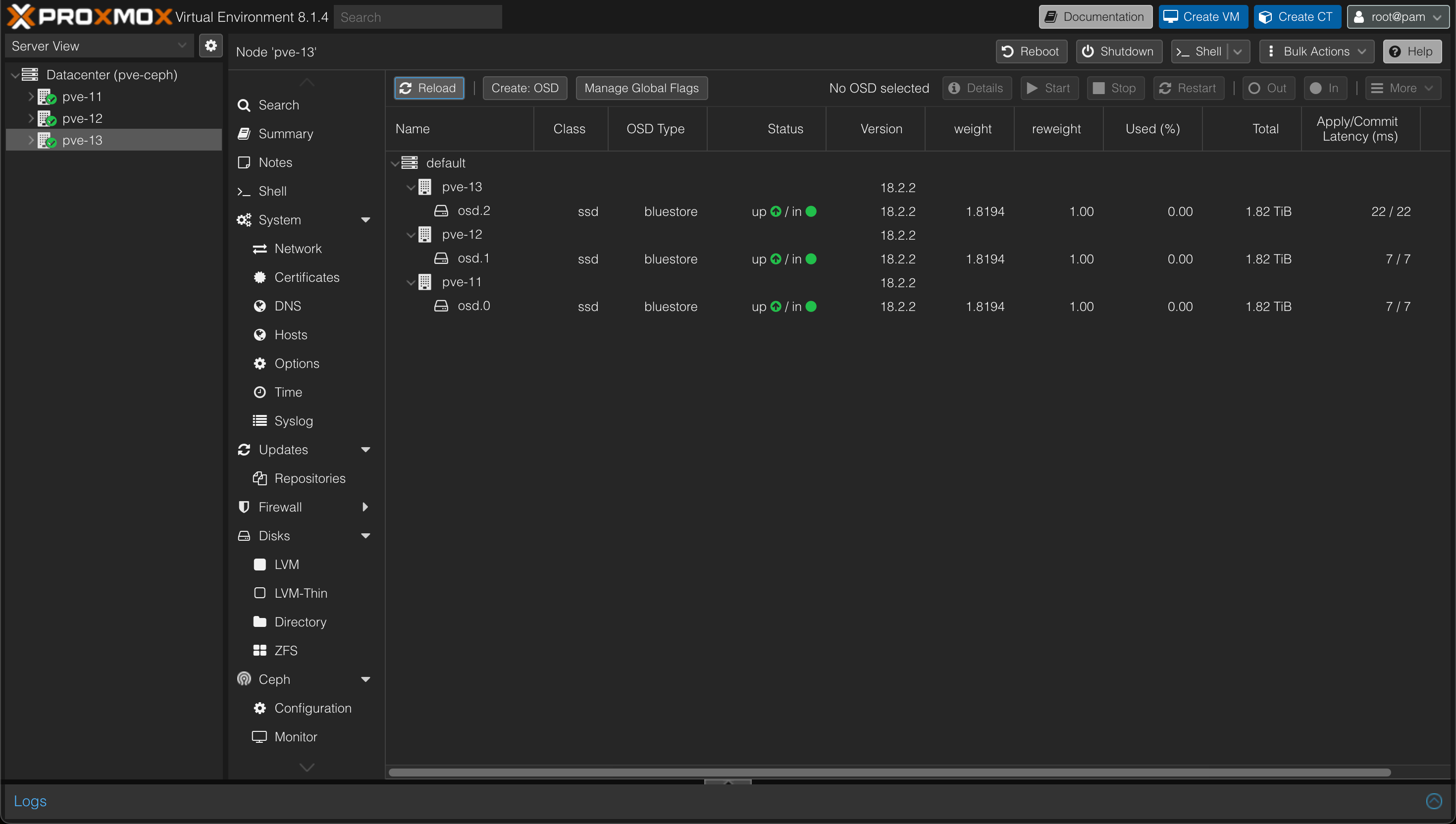
Task: Open the Shell type dropdown arrow
Action: click(x=1238, y=51)
